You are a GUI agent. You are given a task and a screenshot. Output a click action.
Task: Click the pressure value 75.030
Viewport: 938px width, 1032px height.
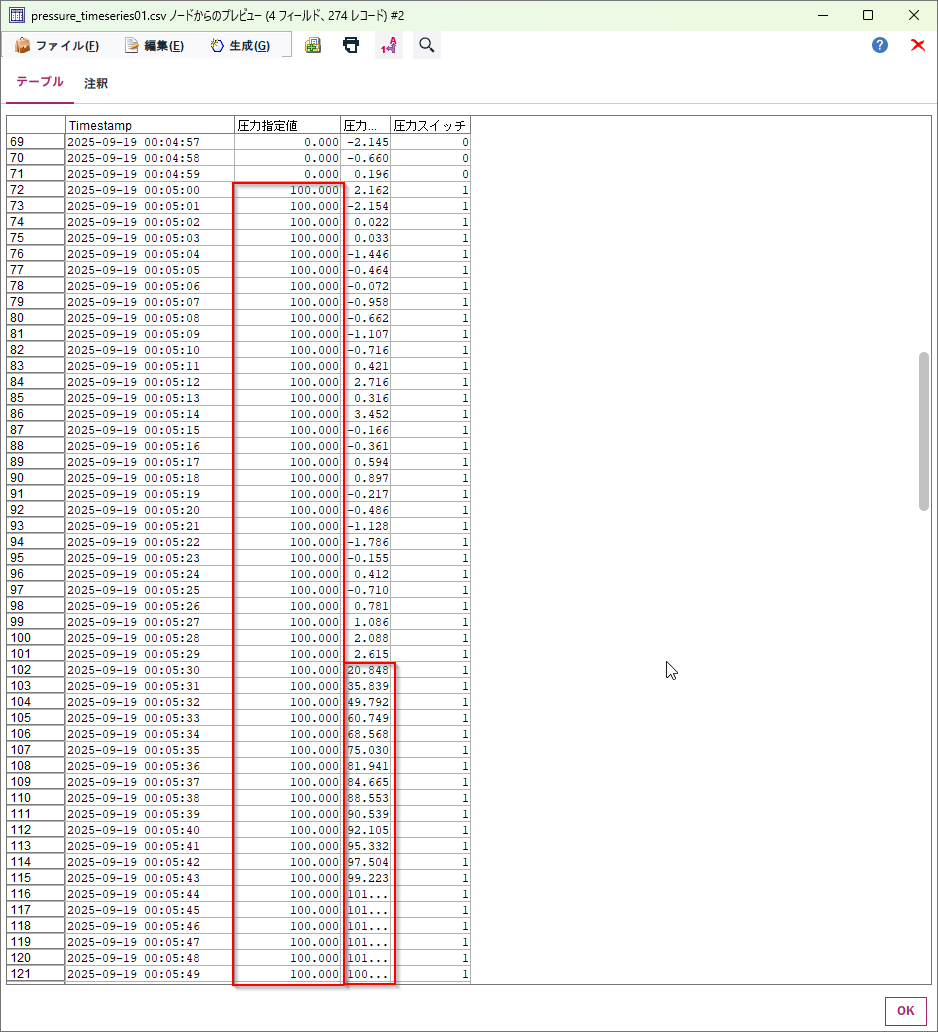click(x=368, y=750)
